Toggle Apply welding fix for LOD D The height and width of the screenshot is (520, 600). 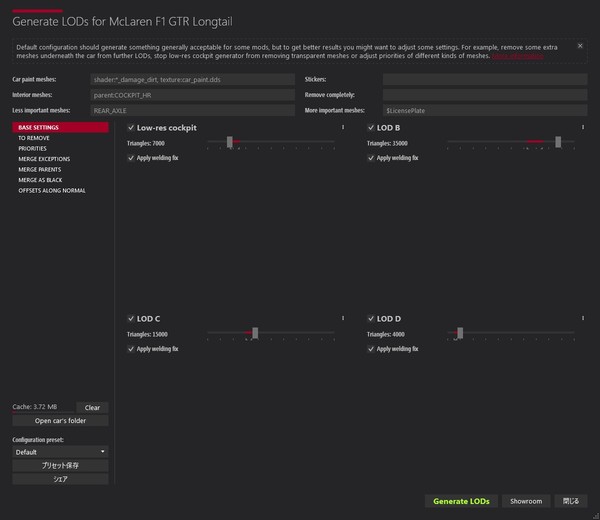click(x=371, y=349)
